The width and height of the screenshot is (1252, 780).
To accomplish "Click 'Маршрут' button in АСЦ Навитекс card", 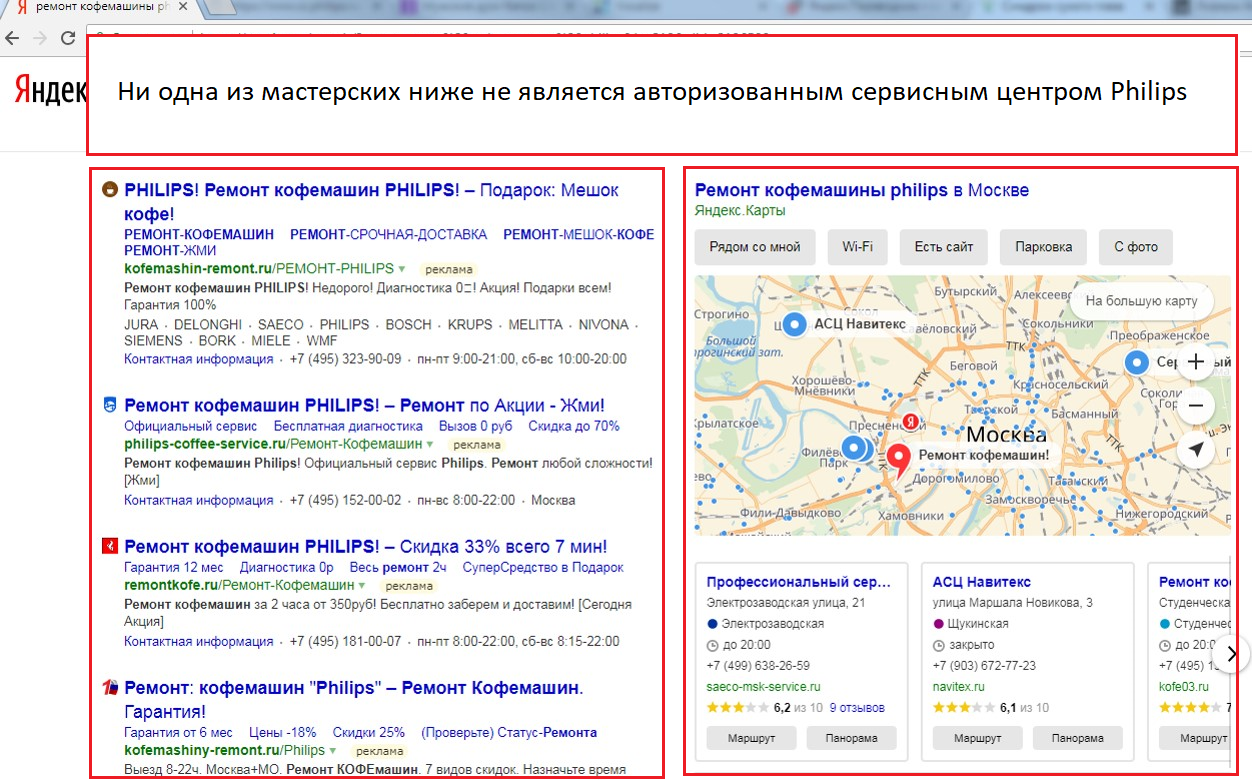I will click(x=977, y=738).
